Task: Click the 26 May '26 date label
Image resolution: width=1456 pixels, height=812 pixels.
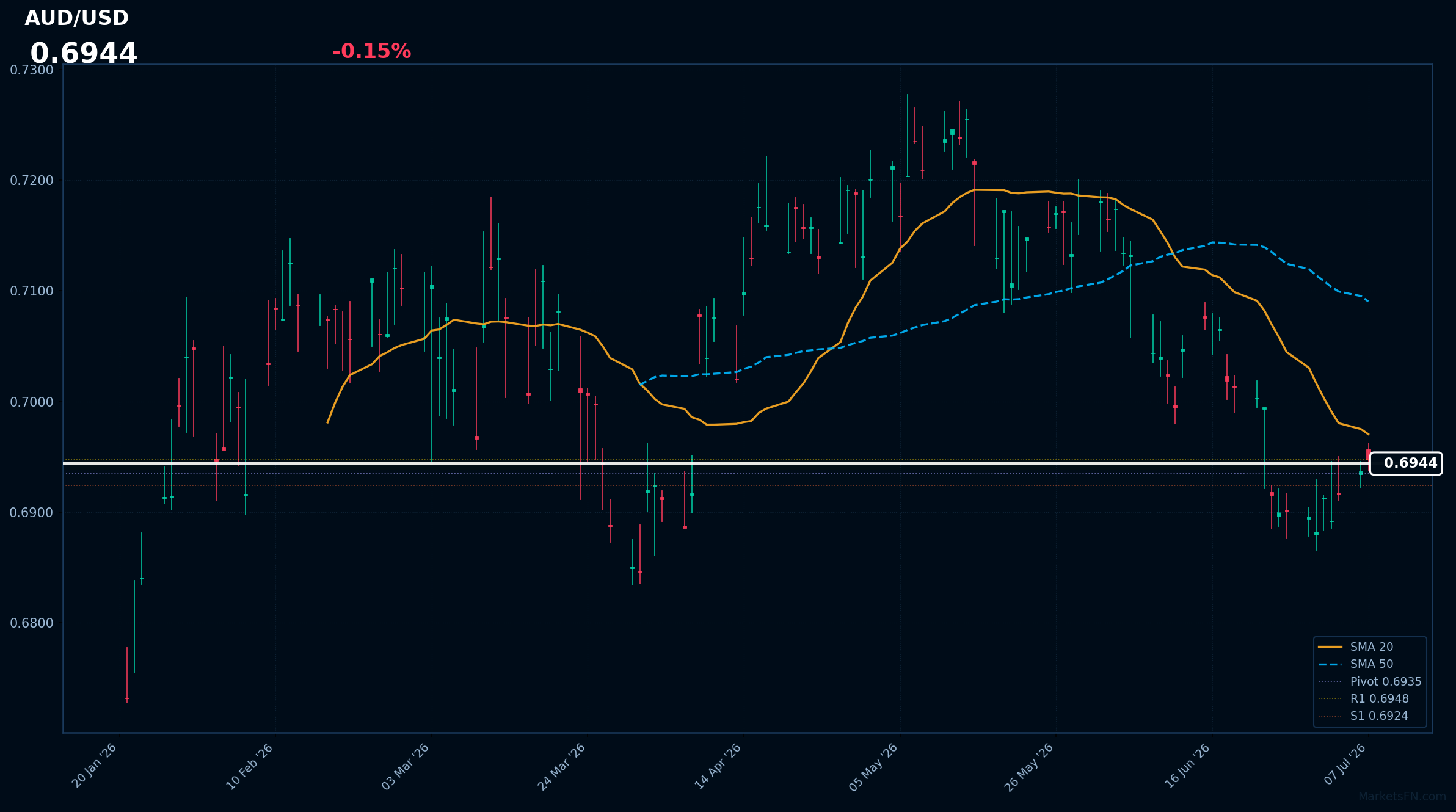Action: [1029, 767]
